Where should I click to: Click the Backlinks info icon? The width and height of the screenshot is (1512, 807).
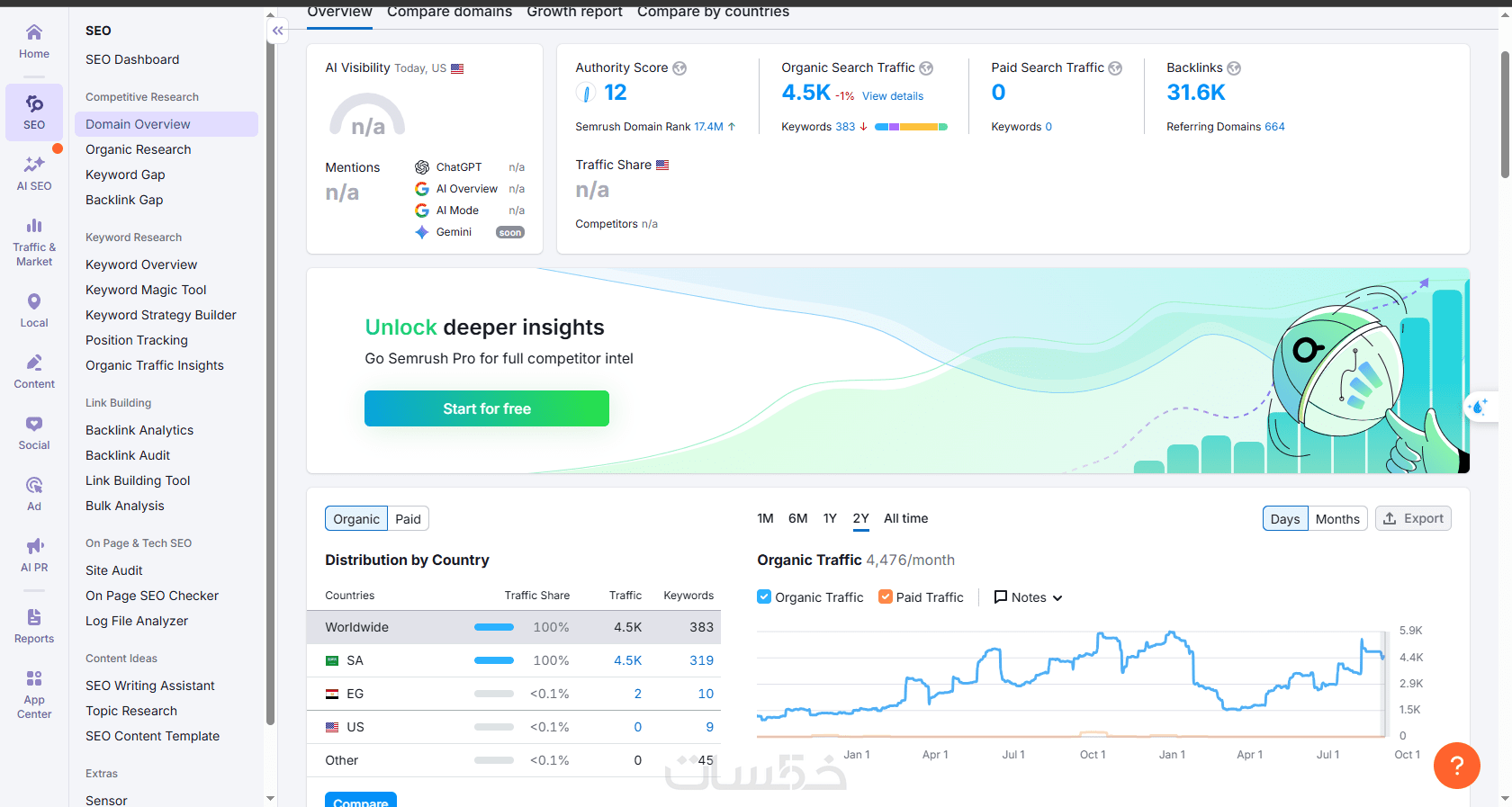(x=1234, y=68)
